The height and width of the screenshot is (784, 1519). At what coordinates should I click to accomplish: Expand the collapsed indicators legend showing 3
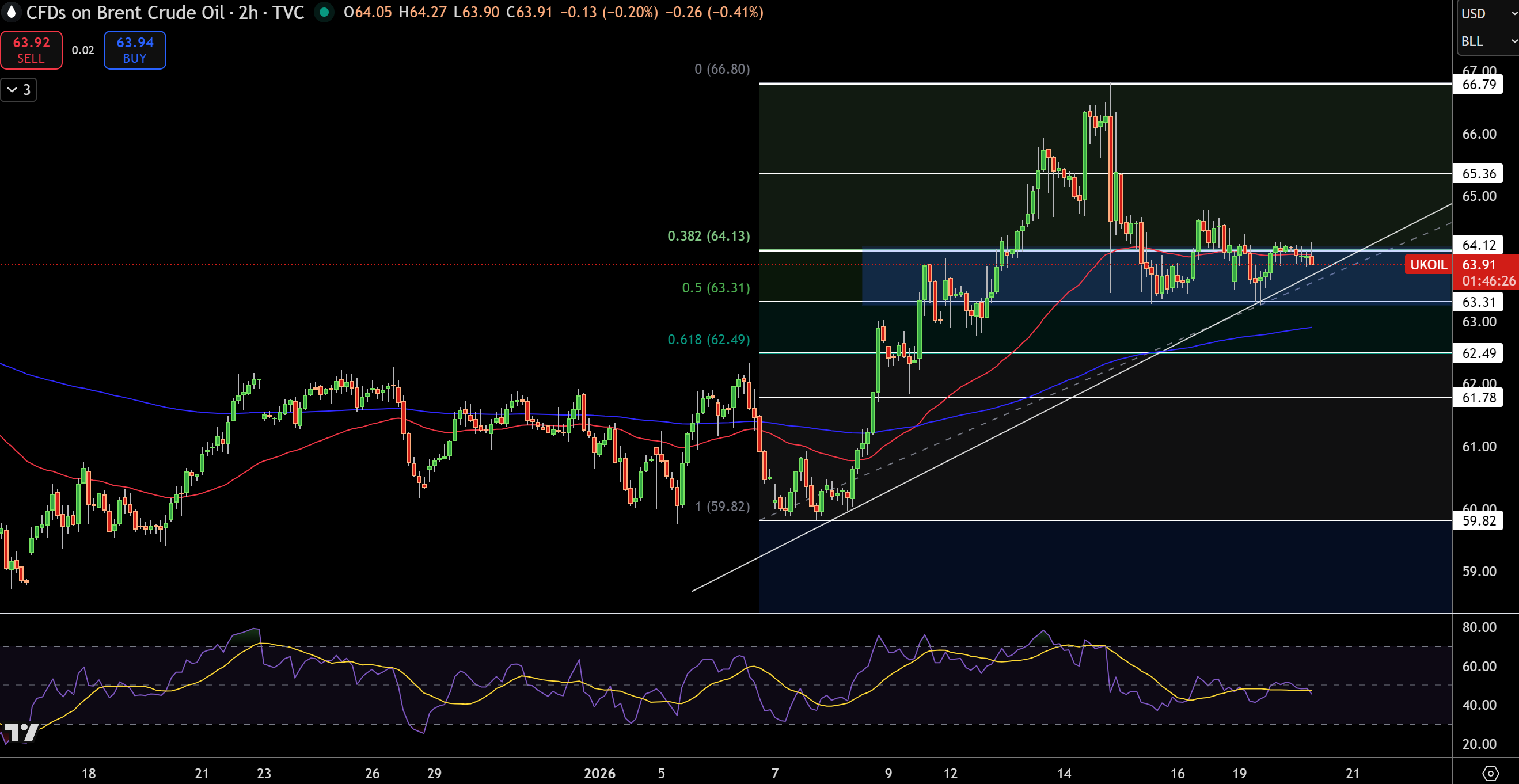tap(19, 90)
